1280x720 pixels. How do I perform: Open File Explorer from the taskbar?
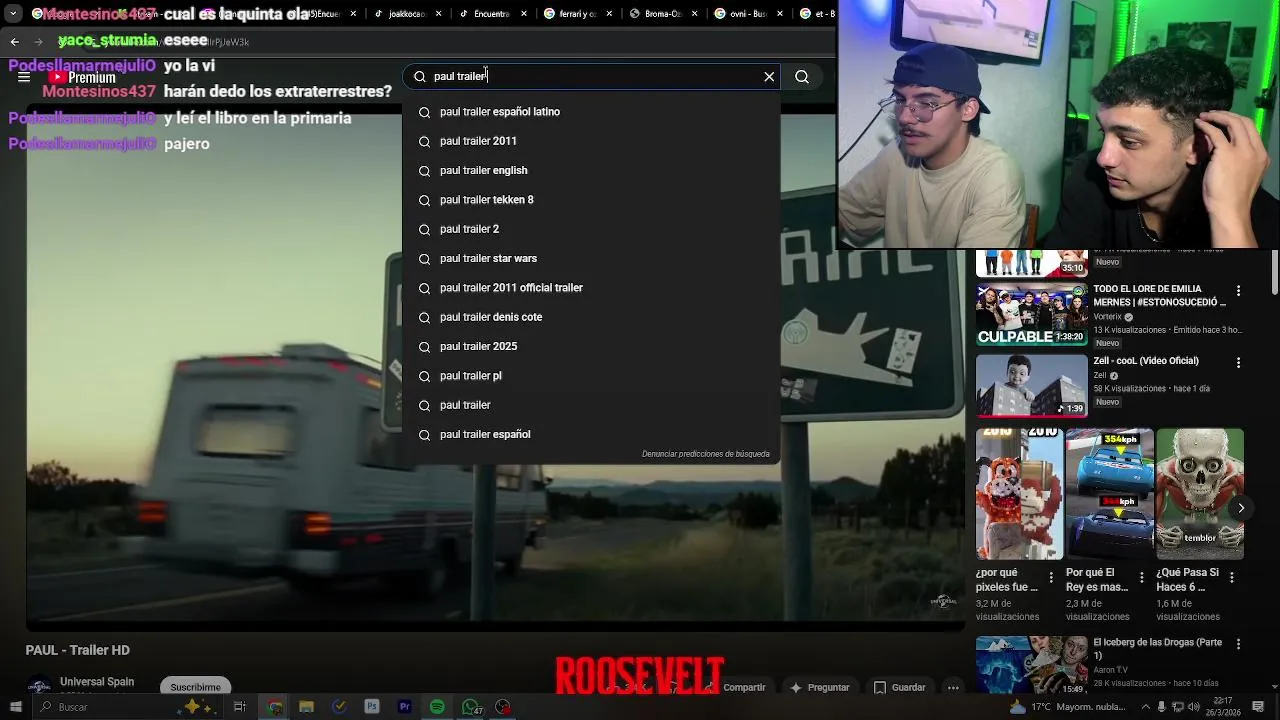pos(307,707)
